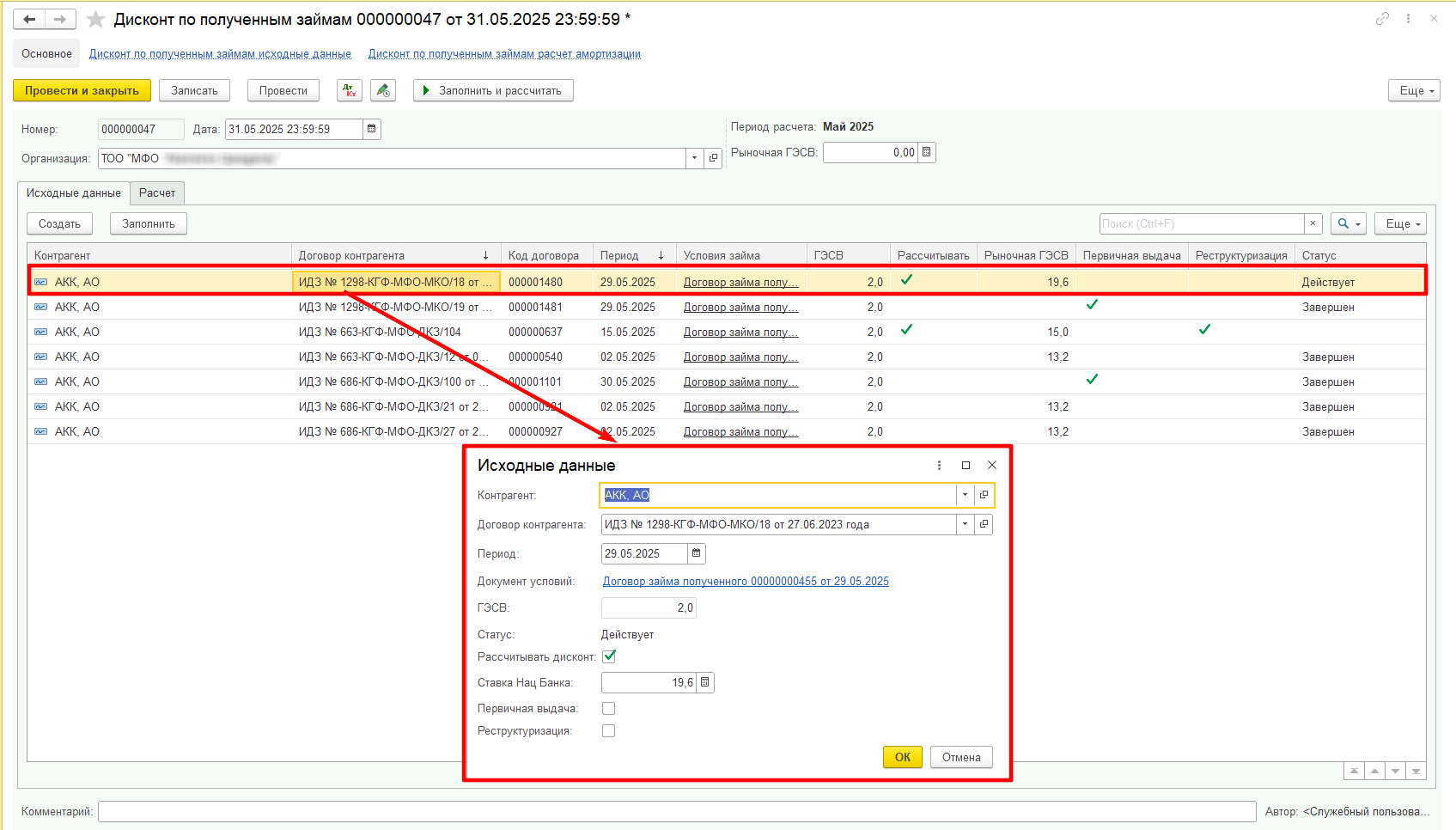Maximize the Исходные данные dialog

[x=966, y=465]
